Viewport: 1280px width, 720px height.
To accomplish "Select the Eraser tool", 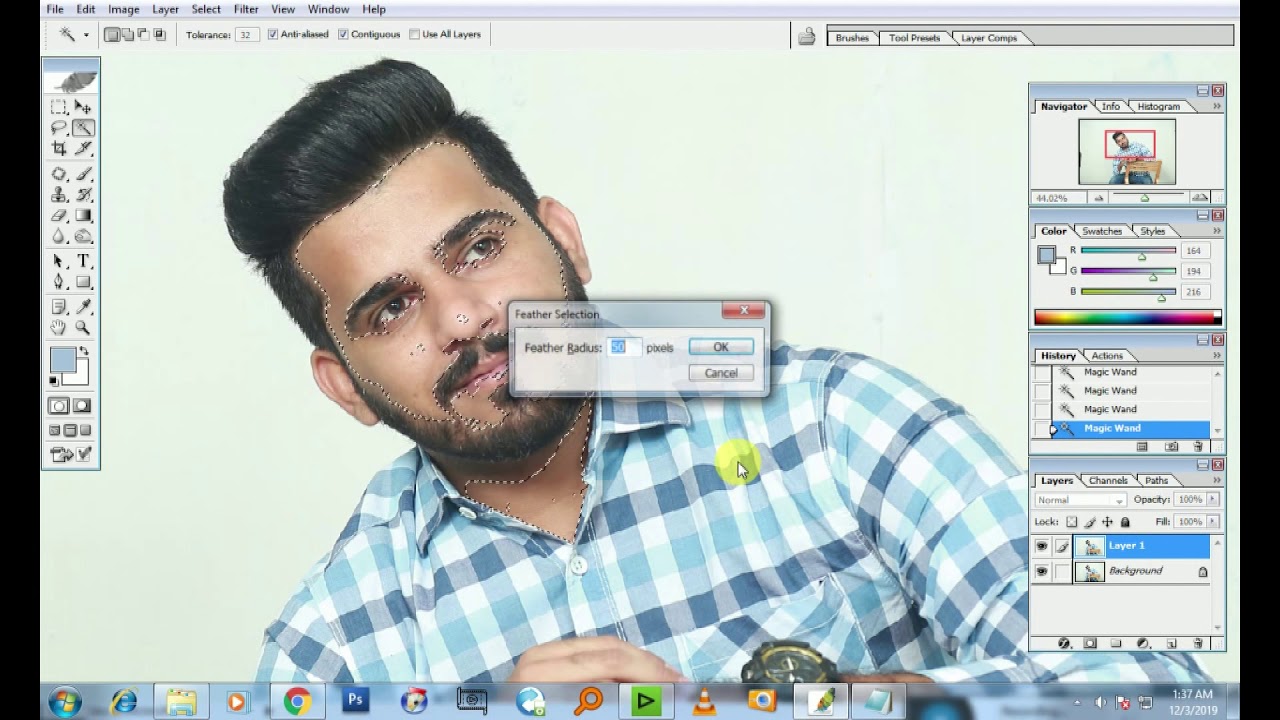I will pos(59,215).
